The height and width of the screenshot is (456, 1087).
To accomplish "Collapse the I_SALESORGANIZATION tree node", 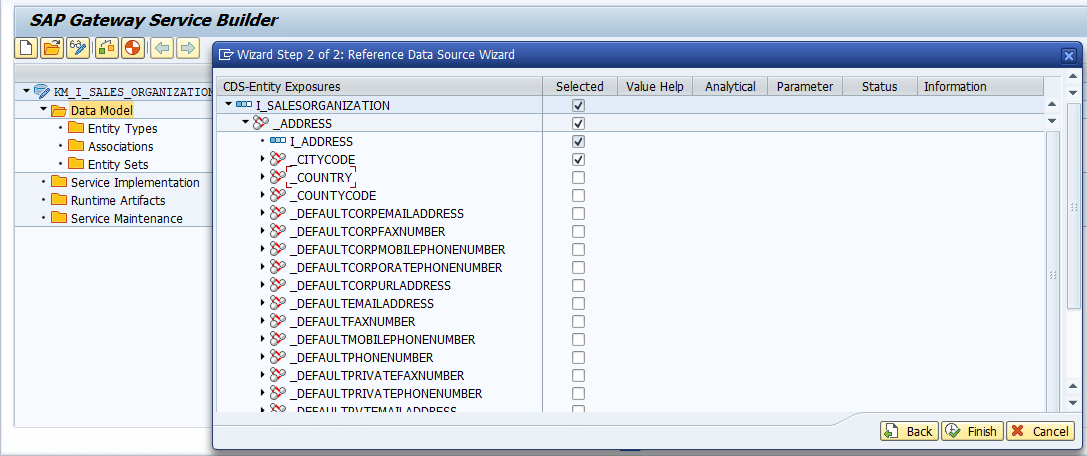I will [x=229, y=105].
